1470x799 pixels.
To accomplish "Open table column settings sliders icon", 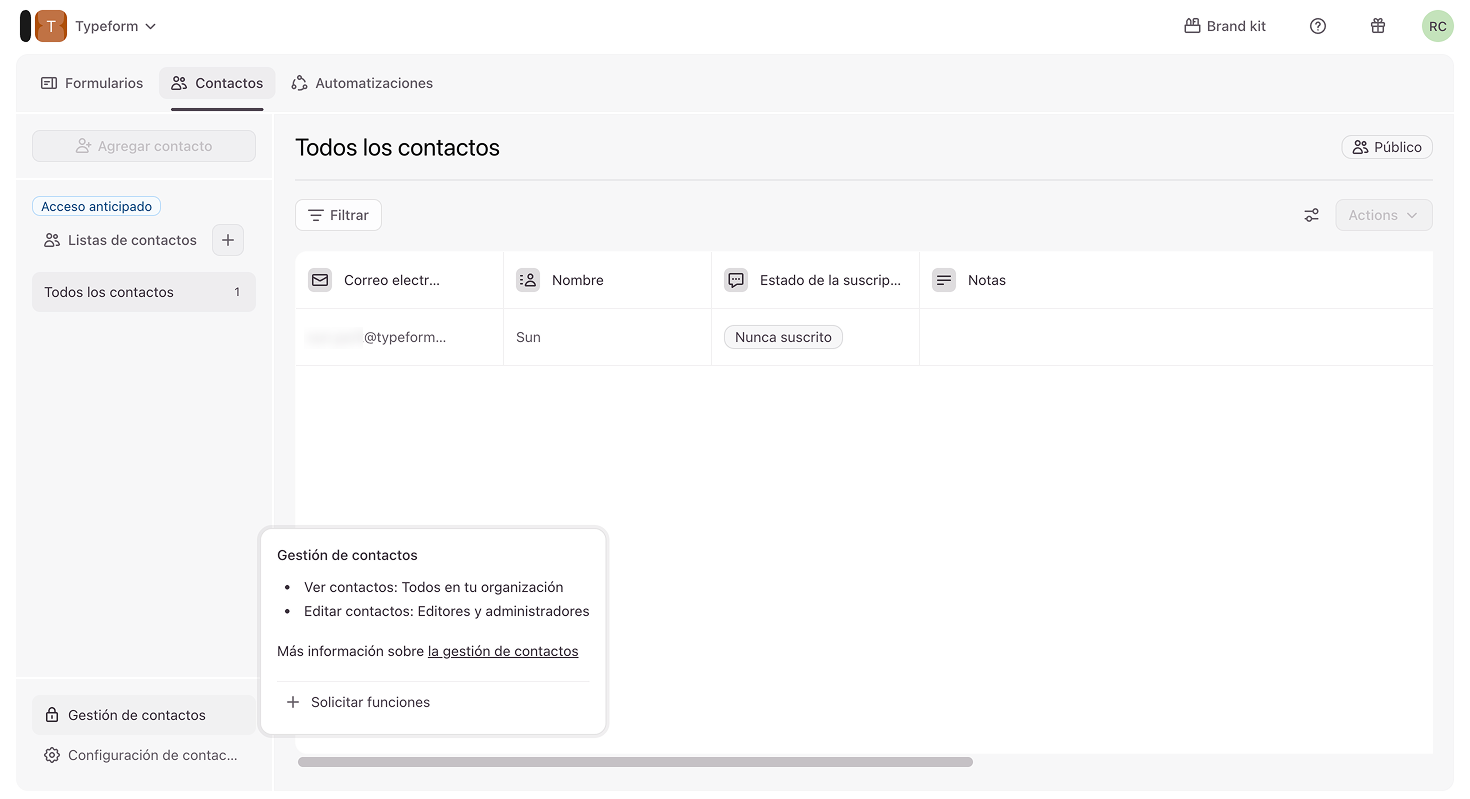I will (1311, 215).
